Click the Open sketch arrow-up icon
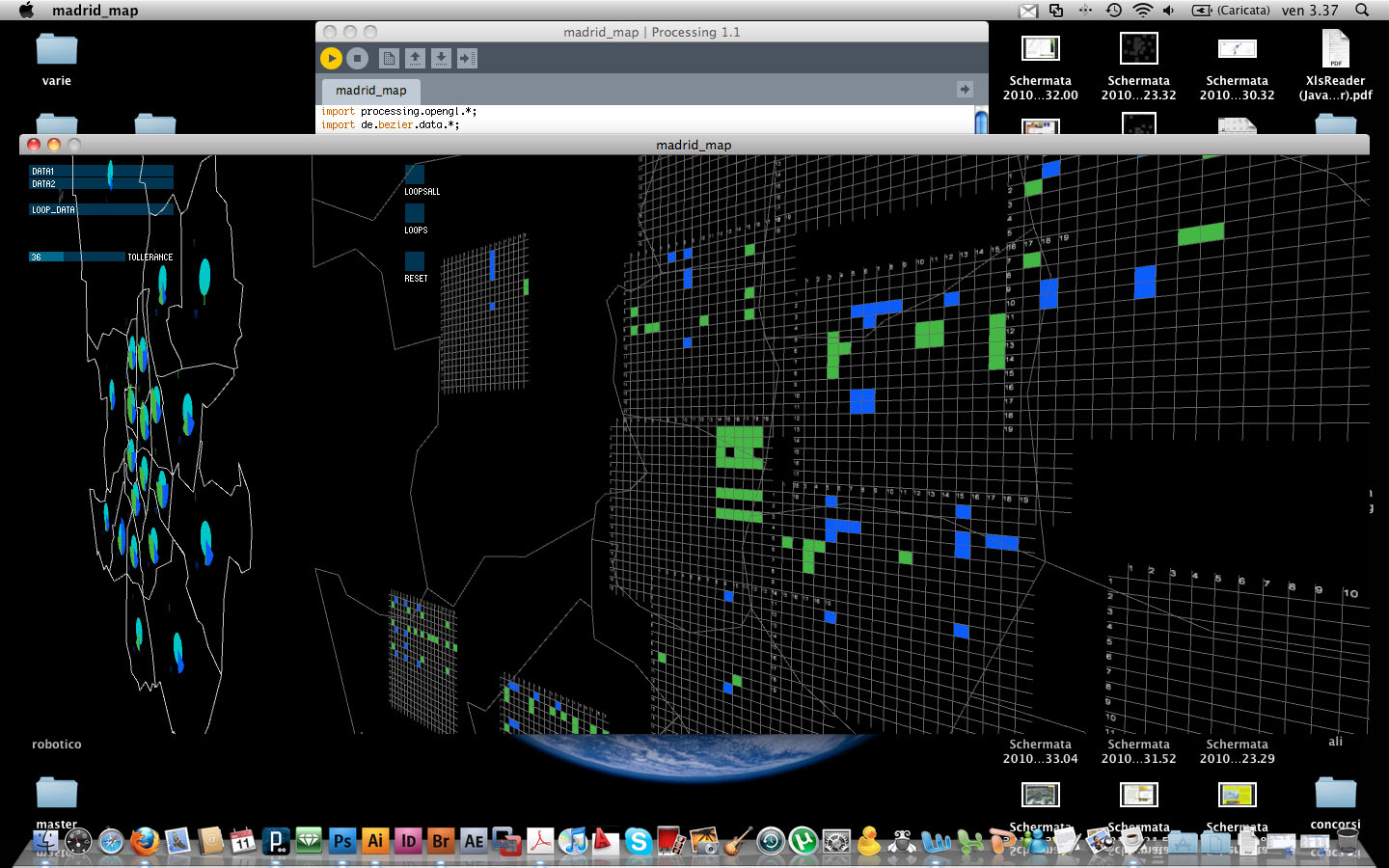 (x=415, y=59)
